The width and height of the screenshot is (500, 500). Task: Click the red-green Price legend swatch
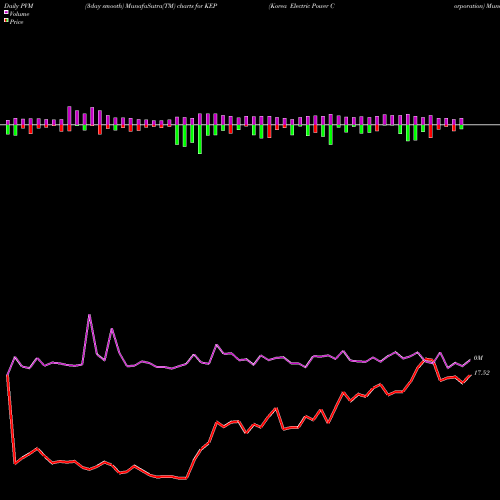(x=6, y=21)
